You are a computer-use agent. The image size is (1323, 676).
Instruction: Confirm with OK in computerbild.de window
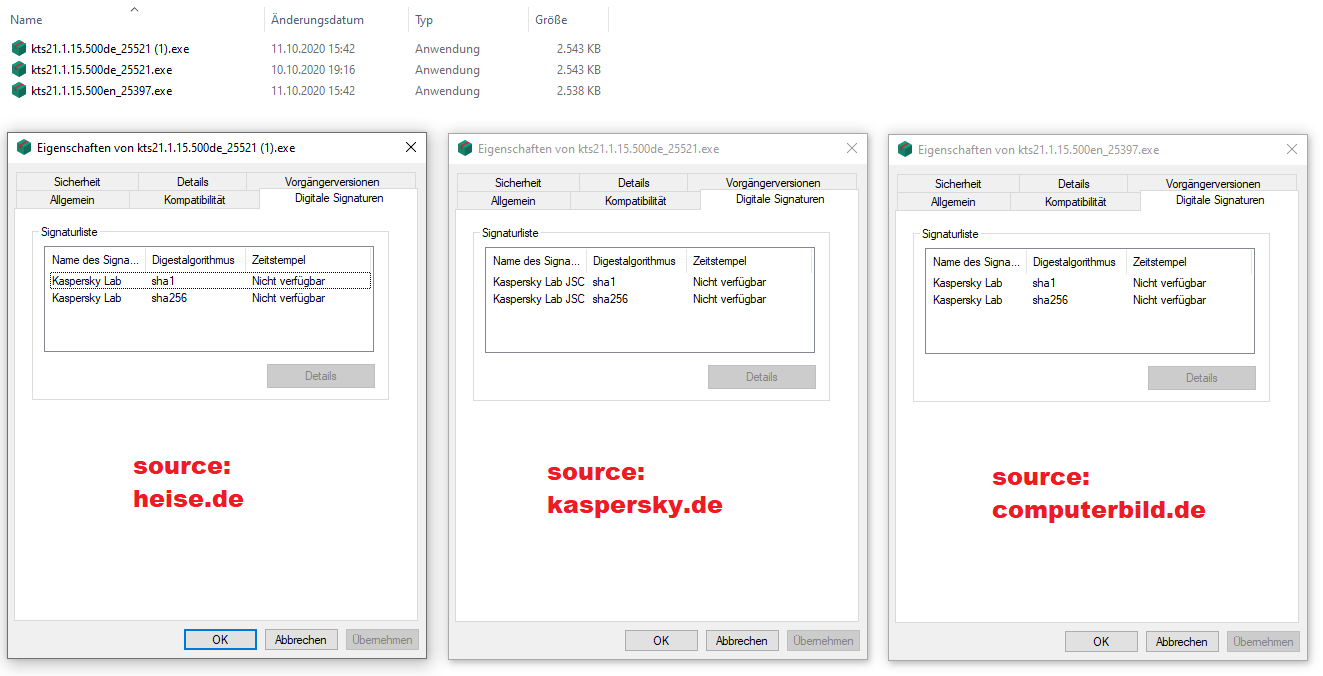click(1101, 642)
